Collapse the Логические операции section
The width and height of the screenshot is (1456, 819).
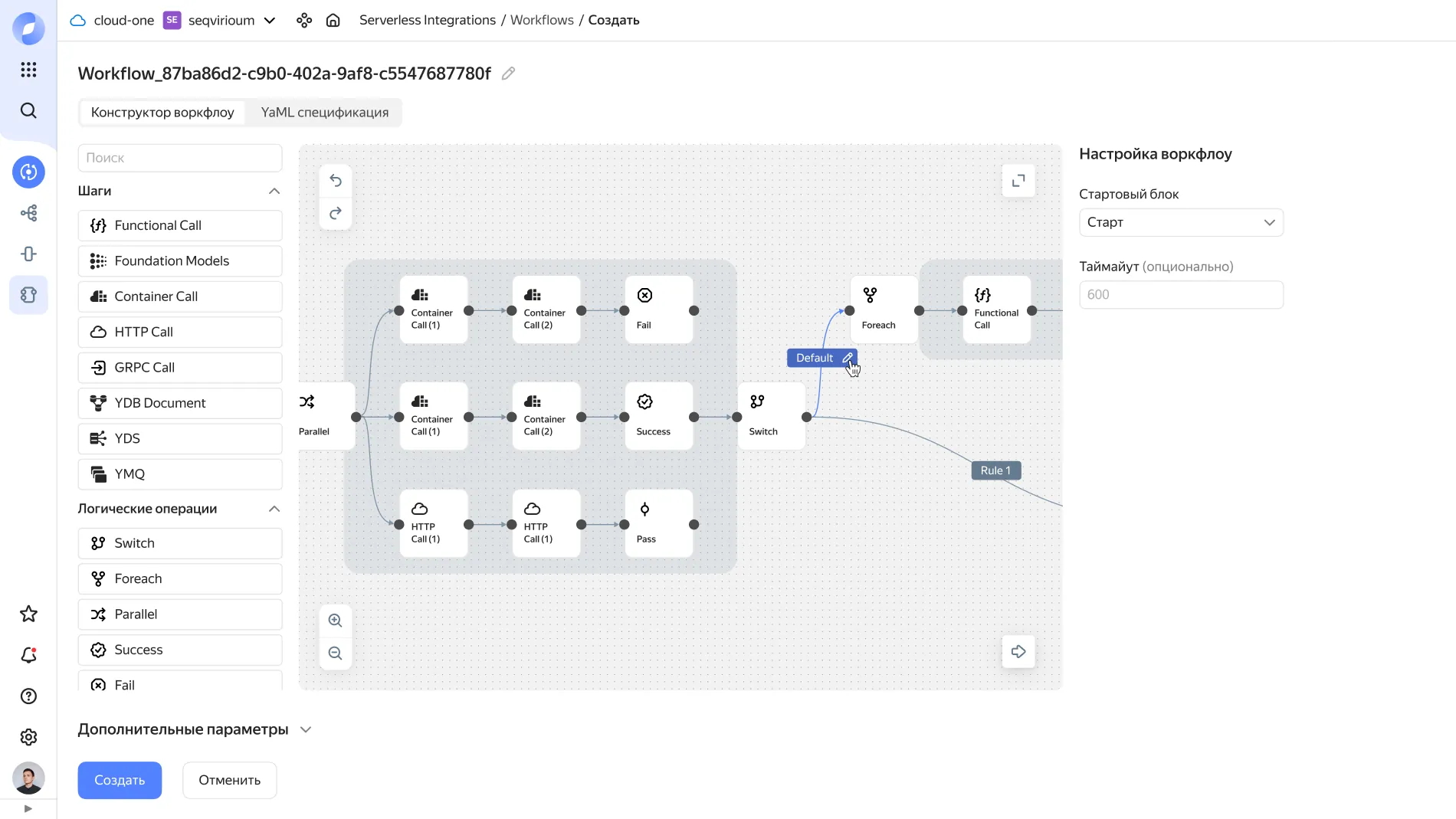(x=274, y=509)
